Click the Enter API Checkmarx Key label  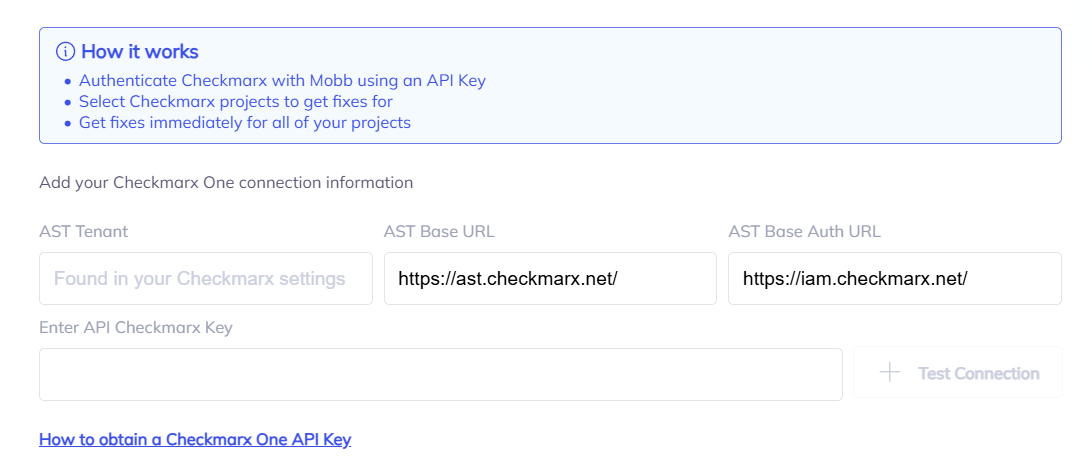[x=136, y=328]
